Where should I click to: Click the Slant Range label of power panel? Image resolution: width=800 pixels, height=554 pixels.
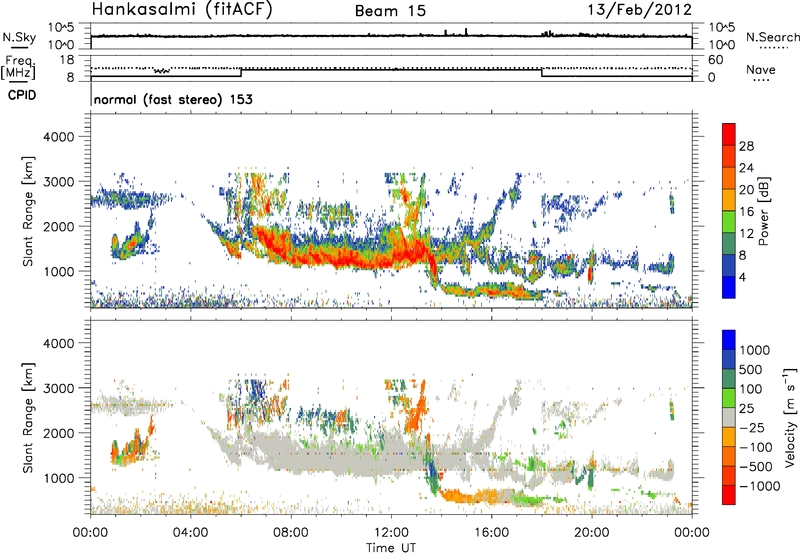28,211
